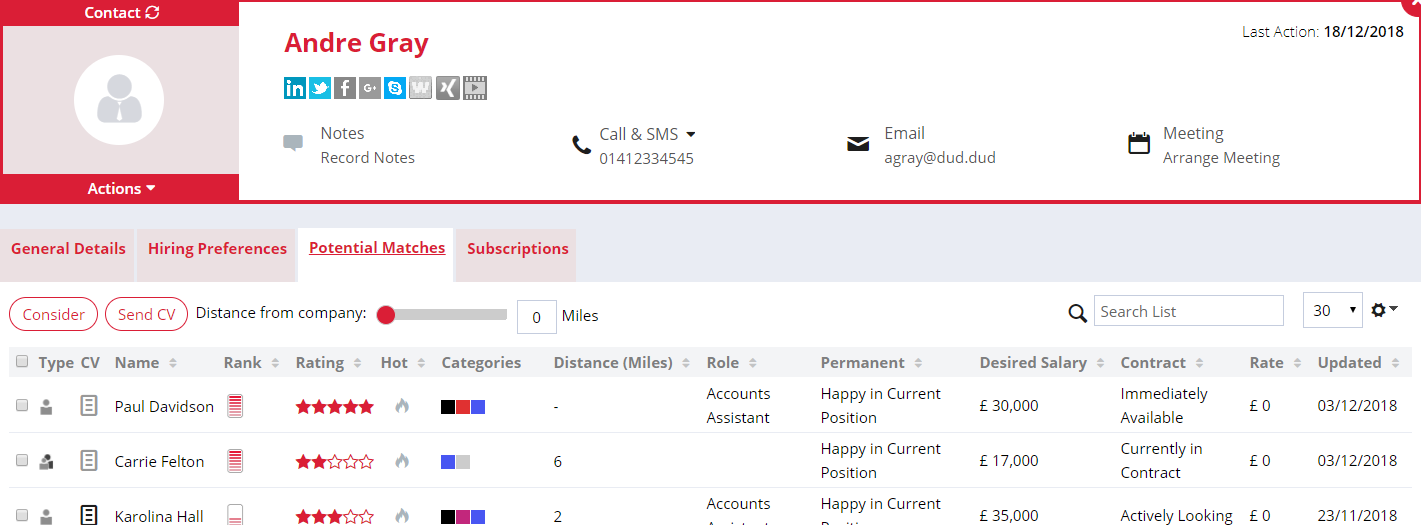This screenshot has height=525, width=1421.
Task: Expand the Actions dropdown menu
Action: [x=121, y=188]
